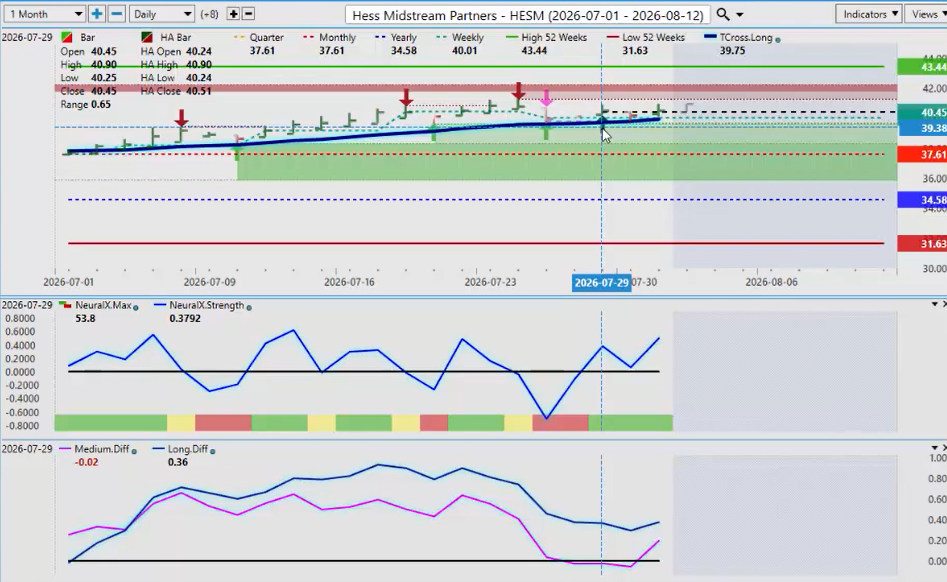The width and height of the screenshot is (947, 582).
Task: Click the blue 39.38 price axis tag
Action: click(x=922, y=128)
